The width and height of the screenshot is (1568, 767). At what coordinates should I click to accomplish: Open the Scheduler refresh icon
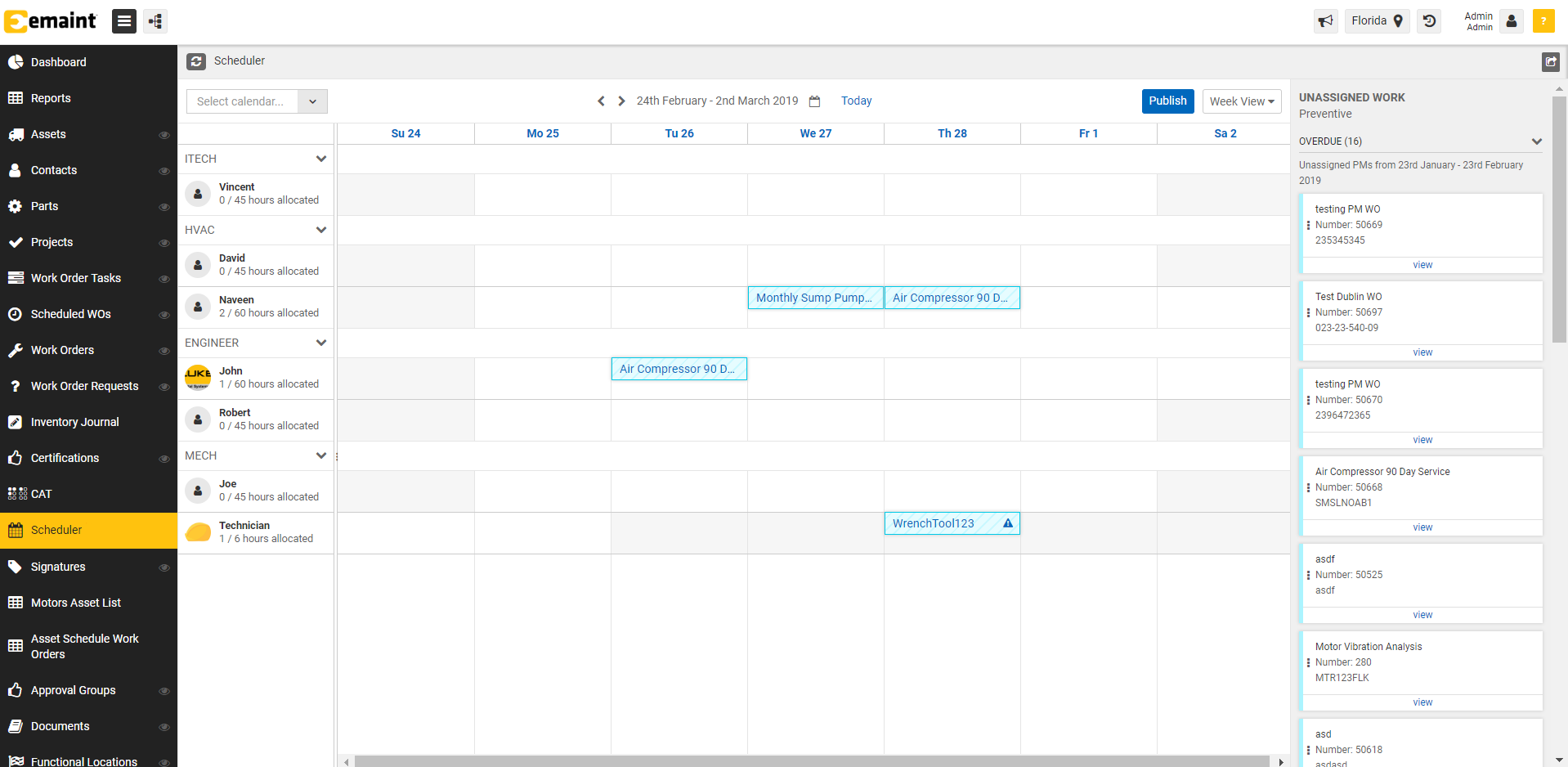tap(196, 61)
